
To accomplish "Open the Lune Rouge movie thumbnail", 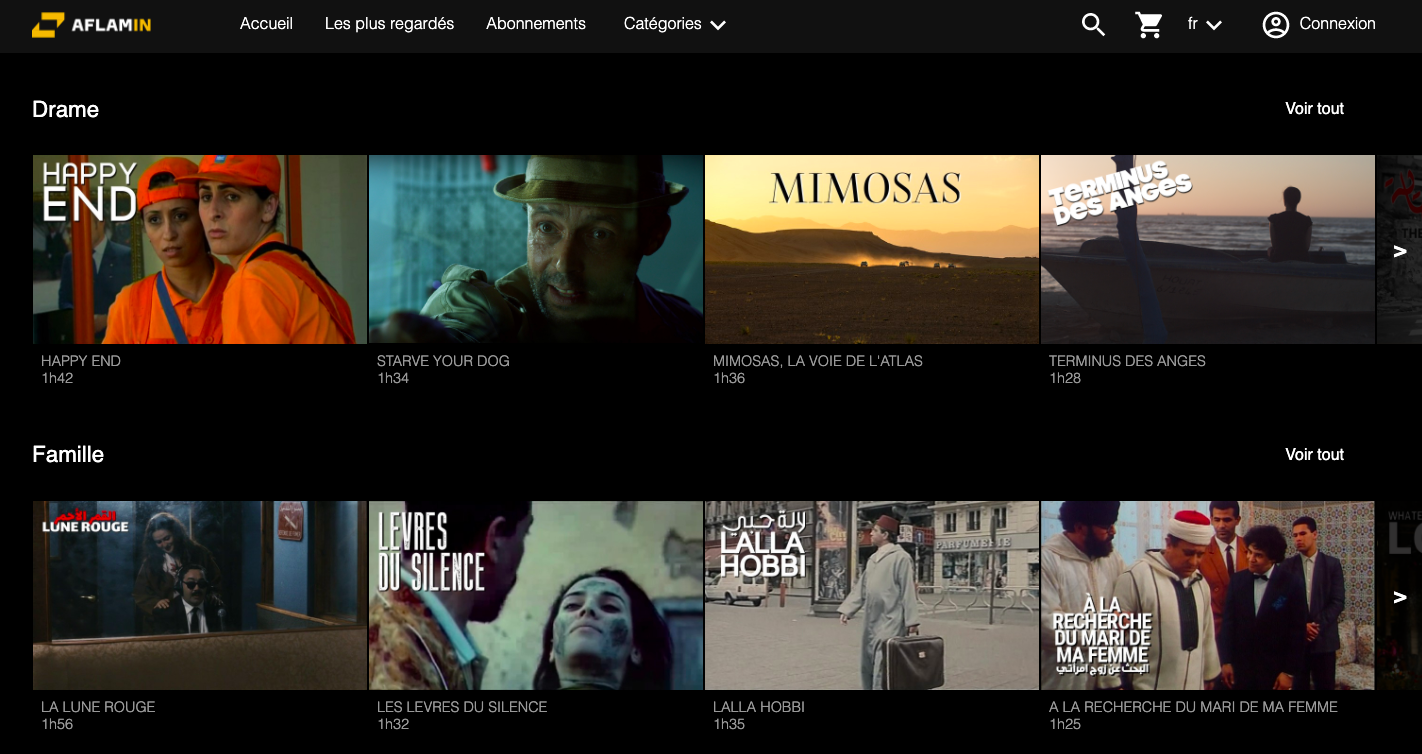I will [200, 595].
